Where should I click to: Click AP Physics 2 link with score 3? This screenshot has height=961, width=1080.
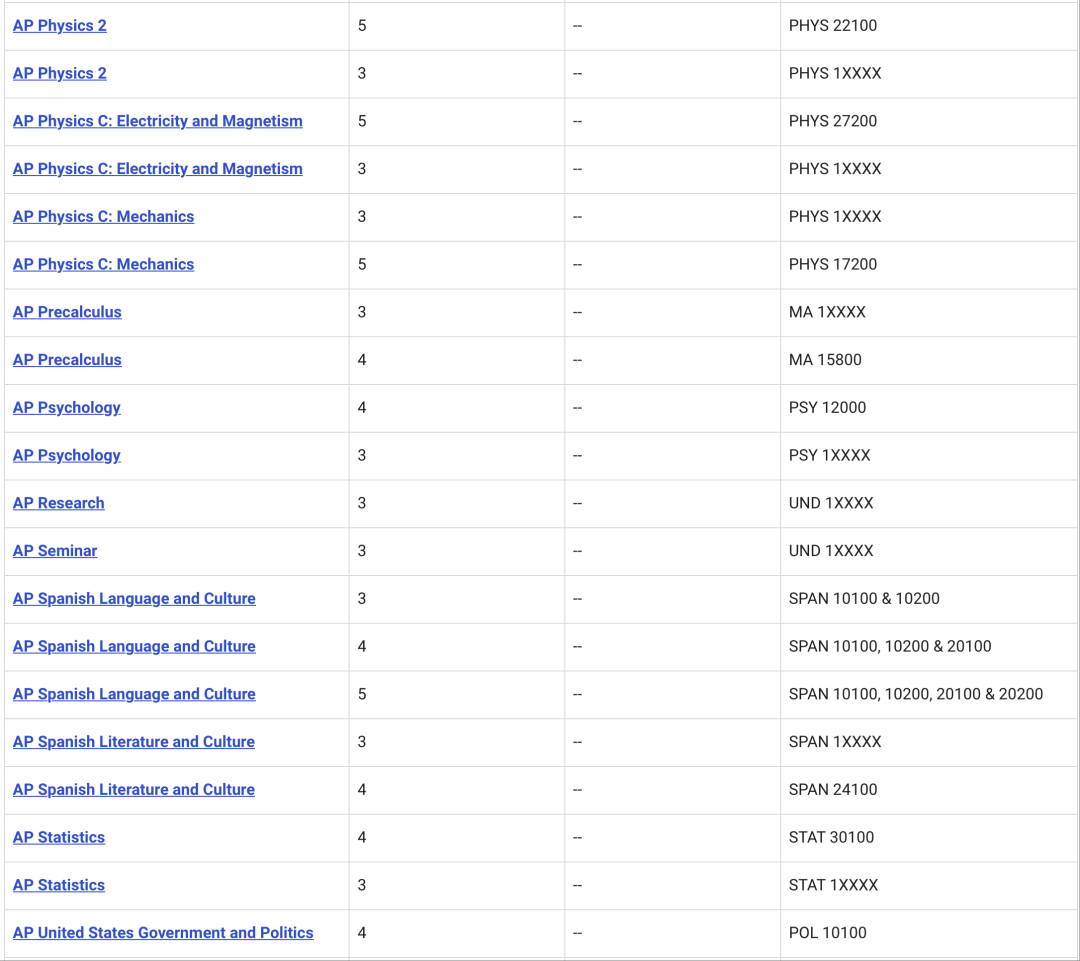[x=59, y=74]
